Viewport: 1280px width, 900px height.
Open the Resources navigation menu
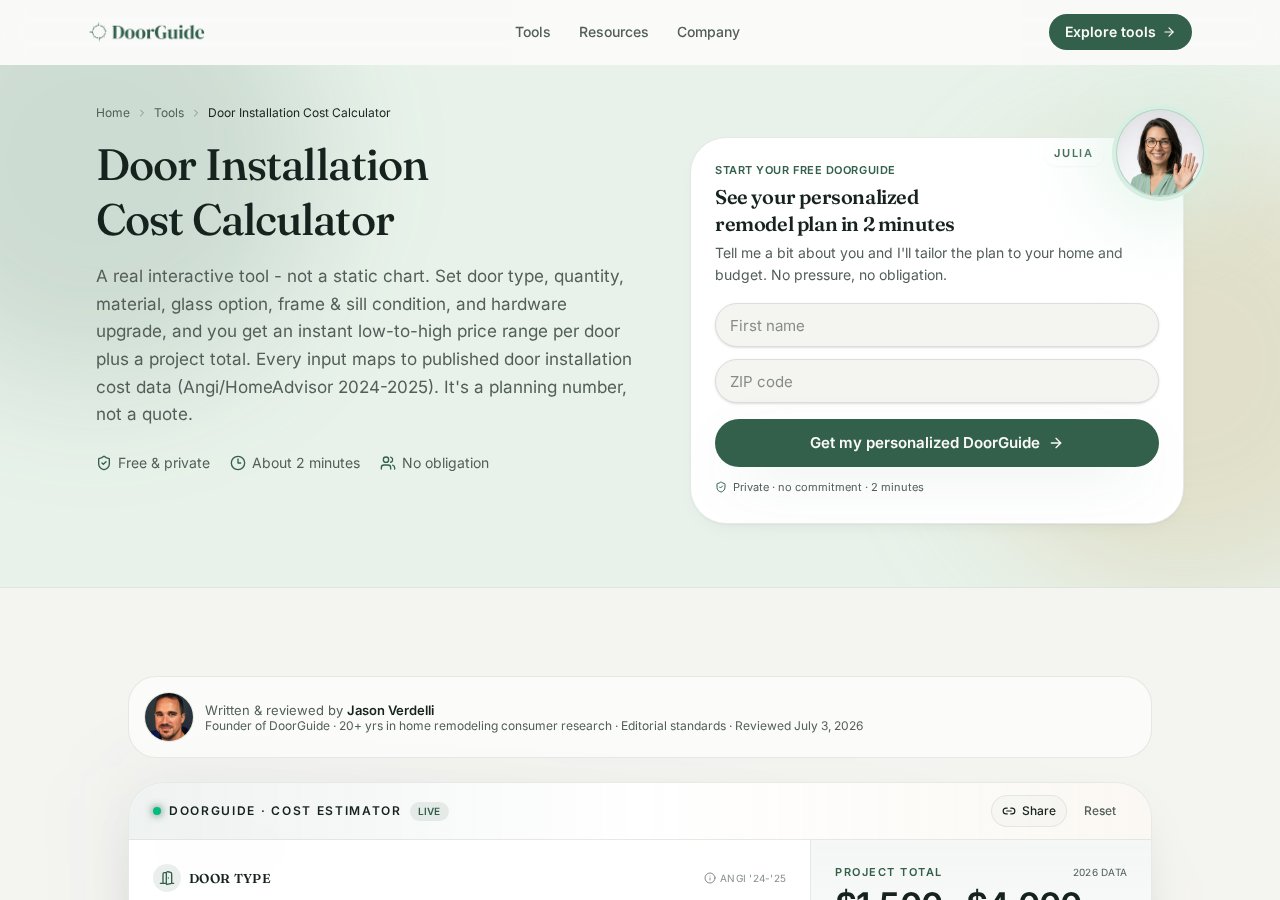pos(613,32)
